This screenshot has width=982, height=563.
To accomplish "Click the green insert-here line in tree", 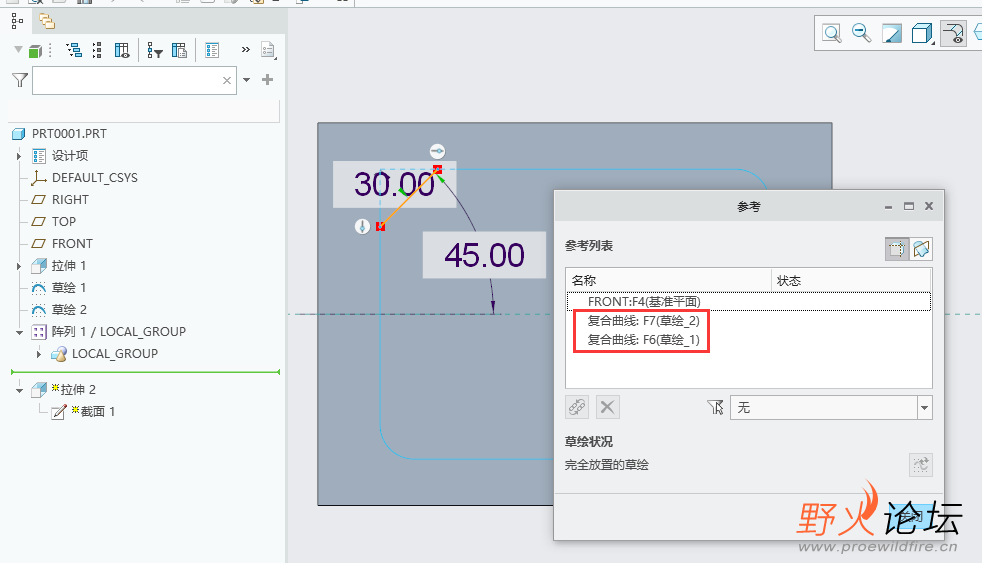I will (145, 372).
